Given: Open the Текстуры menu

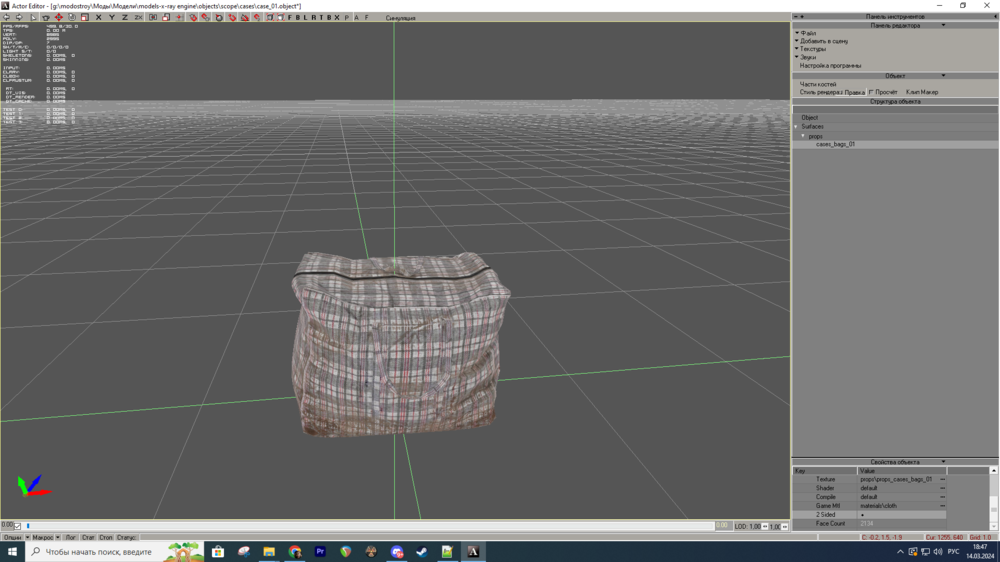Looking at the screenshot, I should (812, 49).
